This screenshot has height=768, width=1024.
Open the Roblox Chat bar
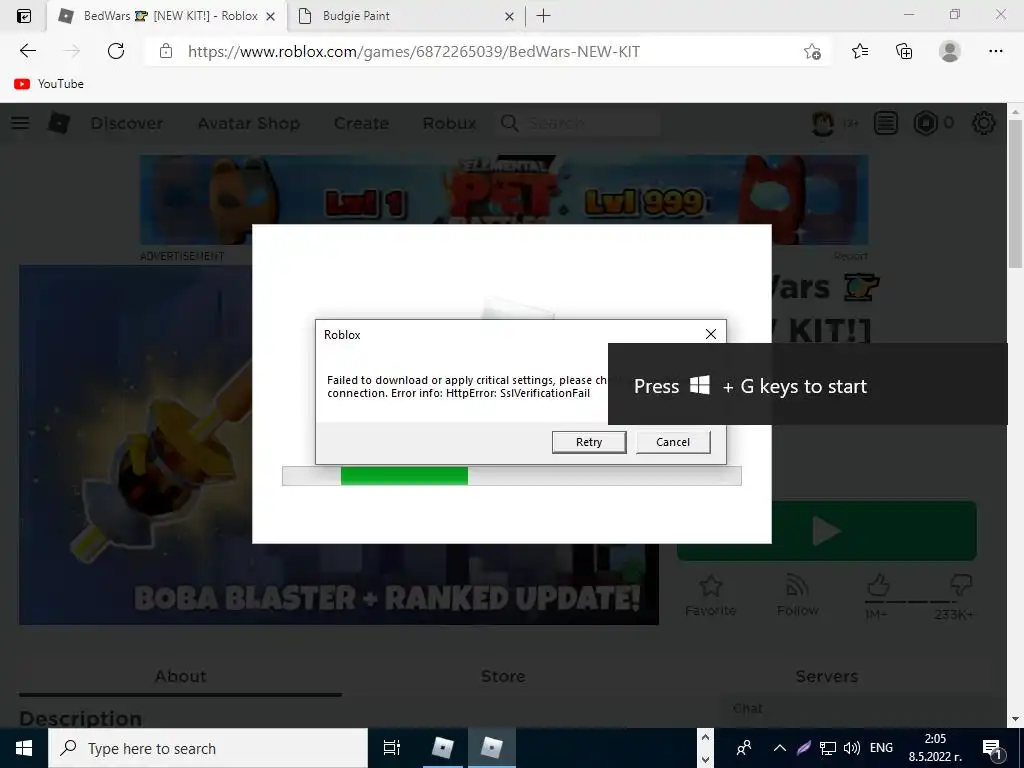click(x=865, y=709)
